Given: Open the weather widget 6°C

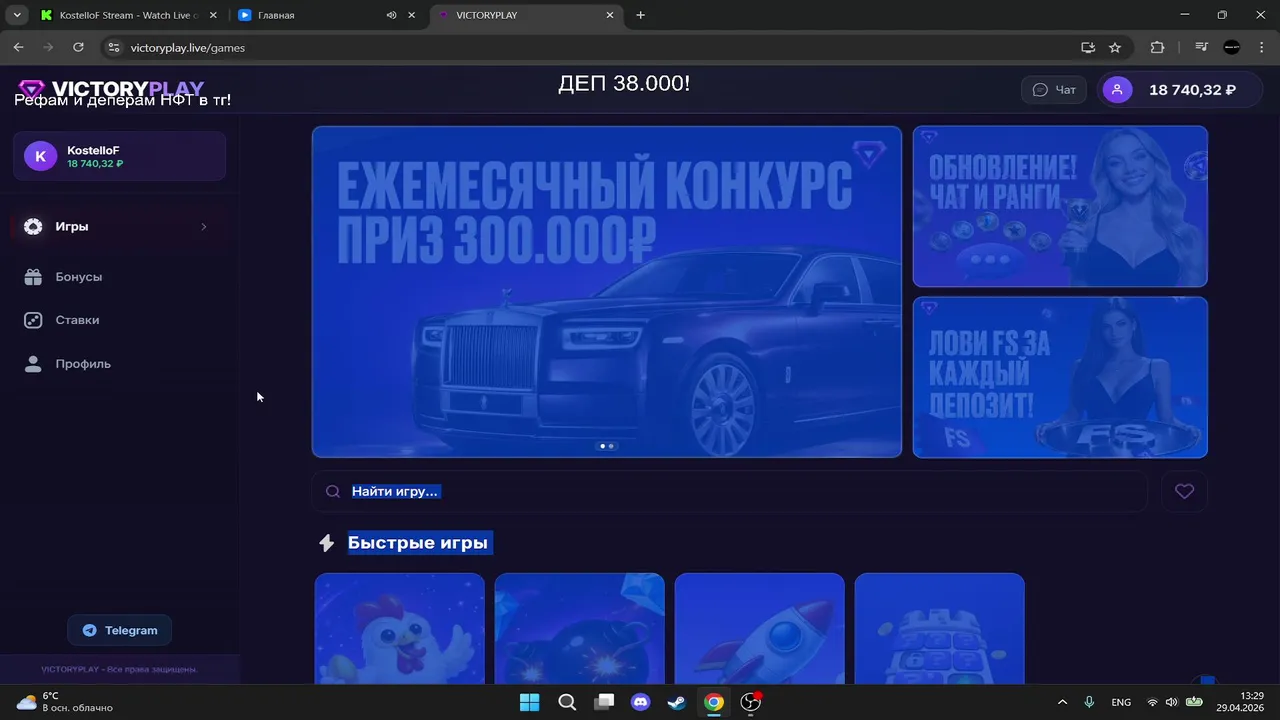Looking at the screenshot, I should point(65,702).
